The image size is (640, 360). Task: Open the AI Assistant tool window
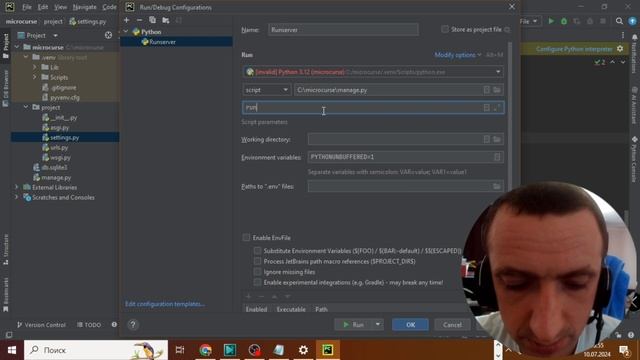coord(634,105)
